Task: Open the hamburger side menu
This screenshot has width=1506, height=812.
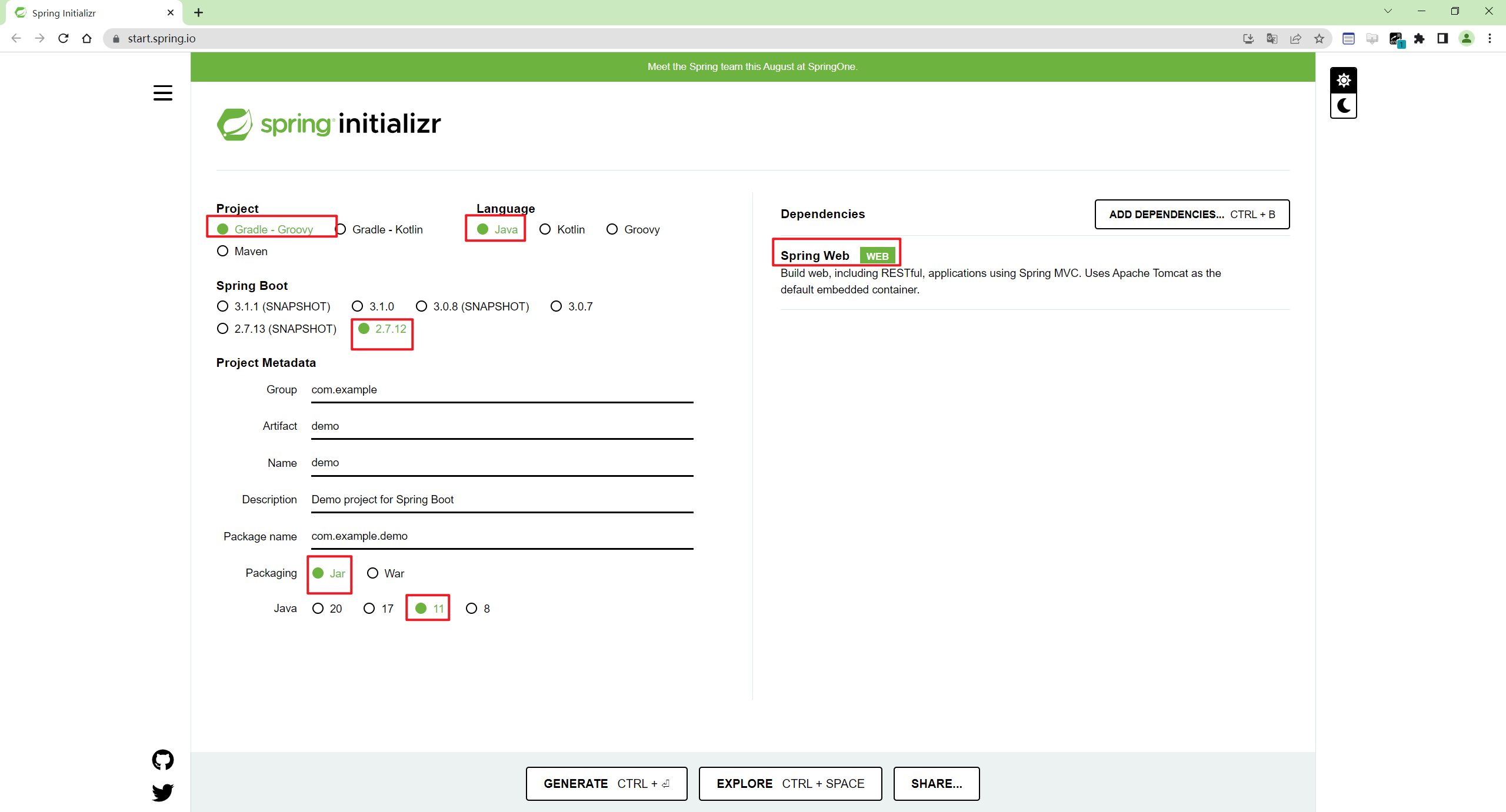Action: (x=163, y=93)
